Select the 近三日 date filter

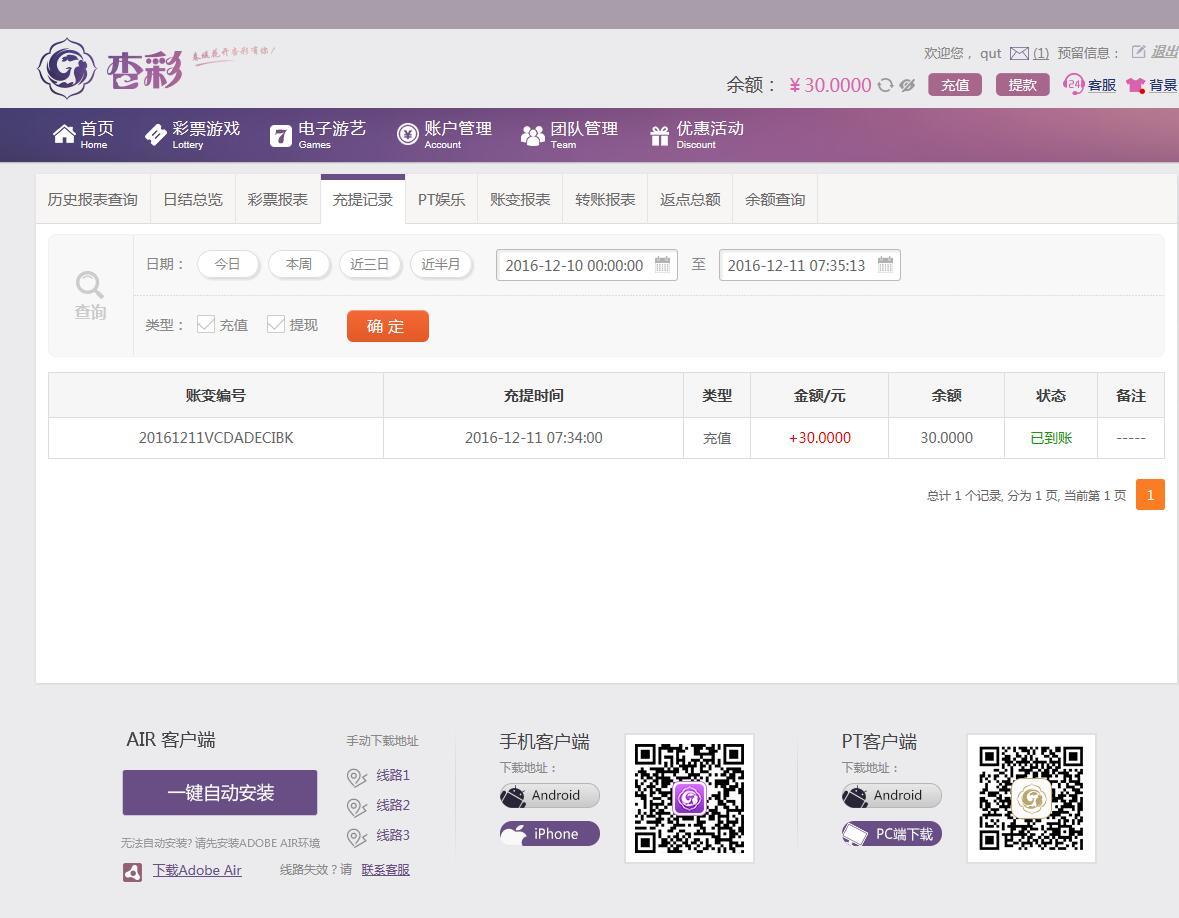tap(369, 264)
